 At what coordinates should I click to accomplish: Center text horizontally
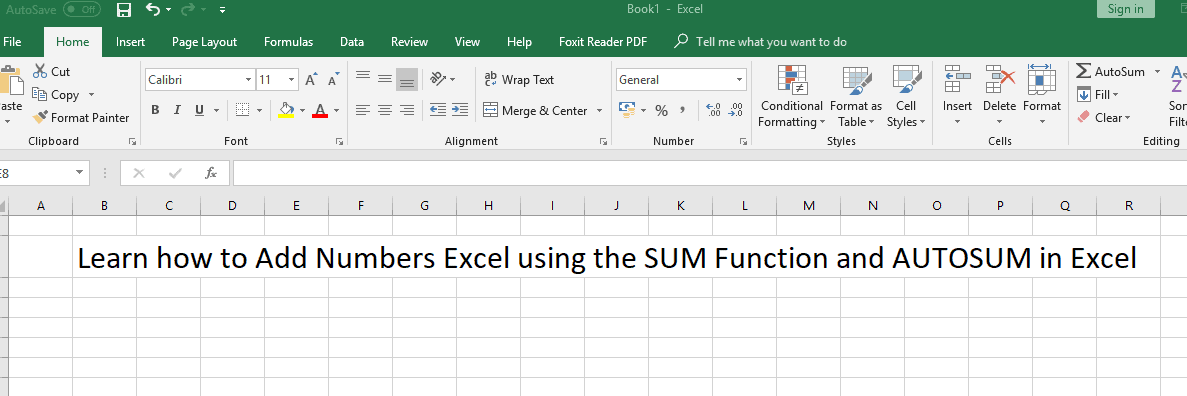coord(385,111)
